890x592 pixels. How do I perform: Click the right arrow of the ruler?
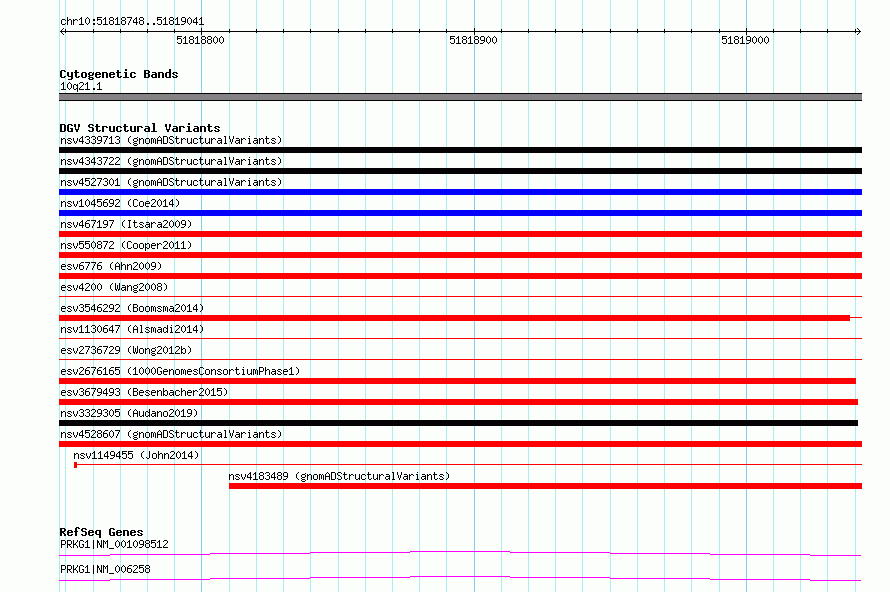coord(858,31)
